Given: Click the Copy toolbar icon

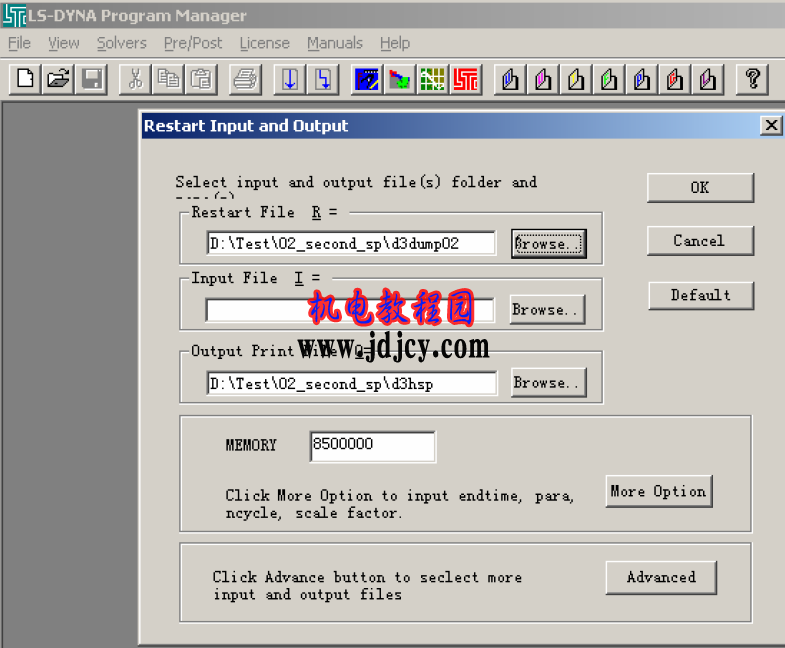Looking at the screenshot, I should pos(169,79).
